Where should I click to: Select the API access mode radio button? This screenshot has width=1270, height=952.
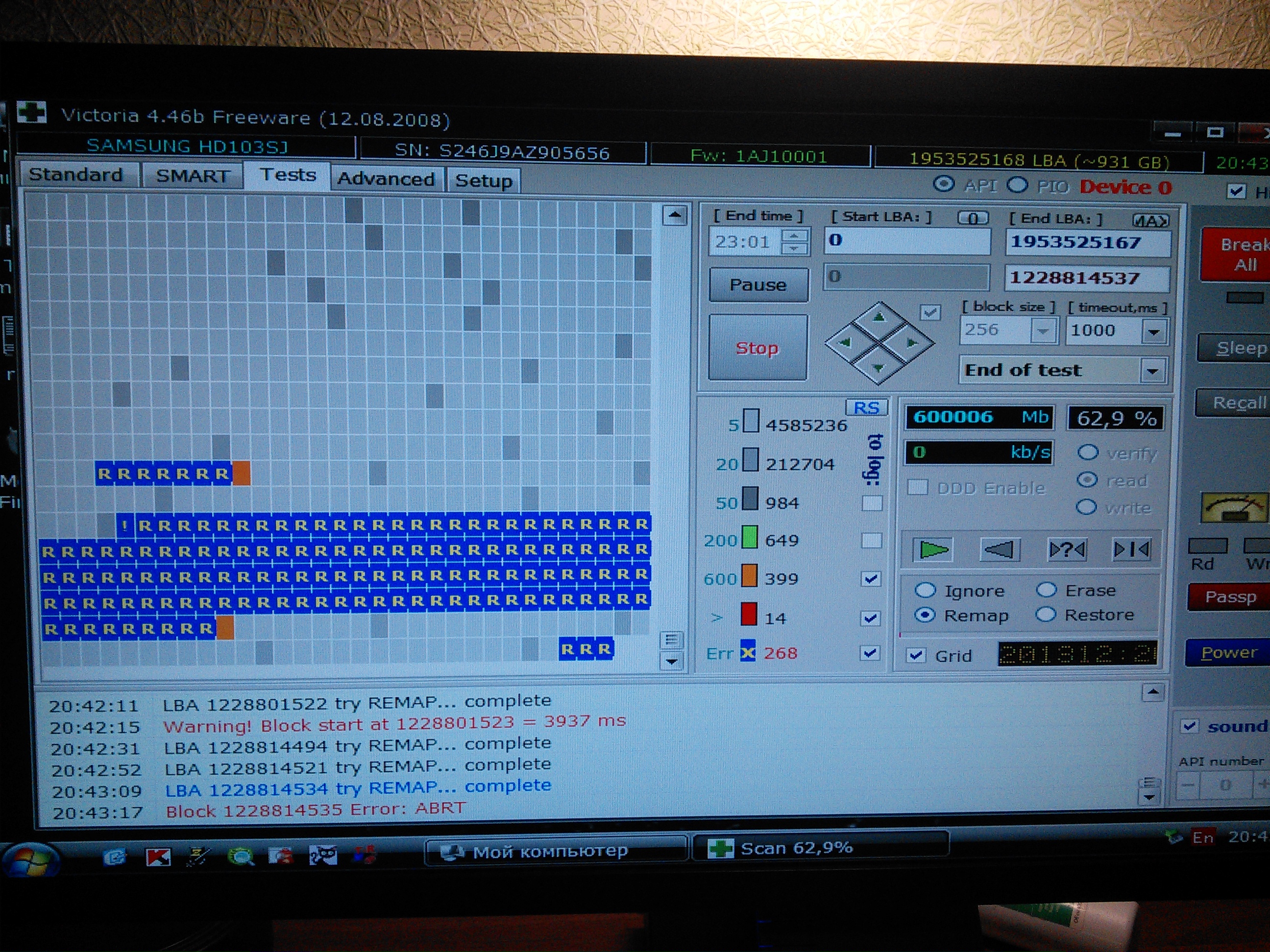[944, 184]
